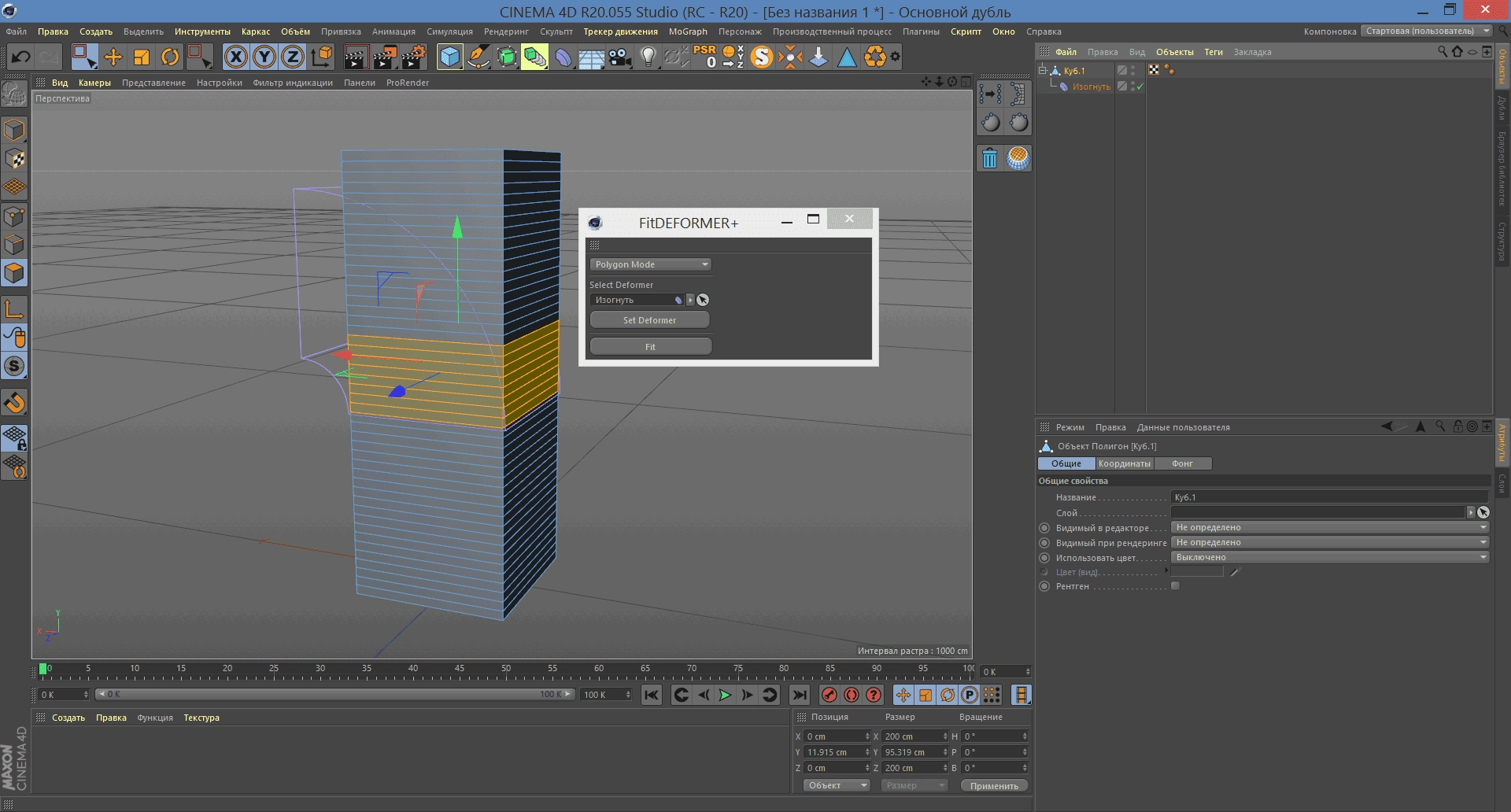Click the orange S plugin icon
Screen dimensions: 1511x812
click(x=762, y=57)
